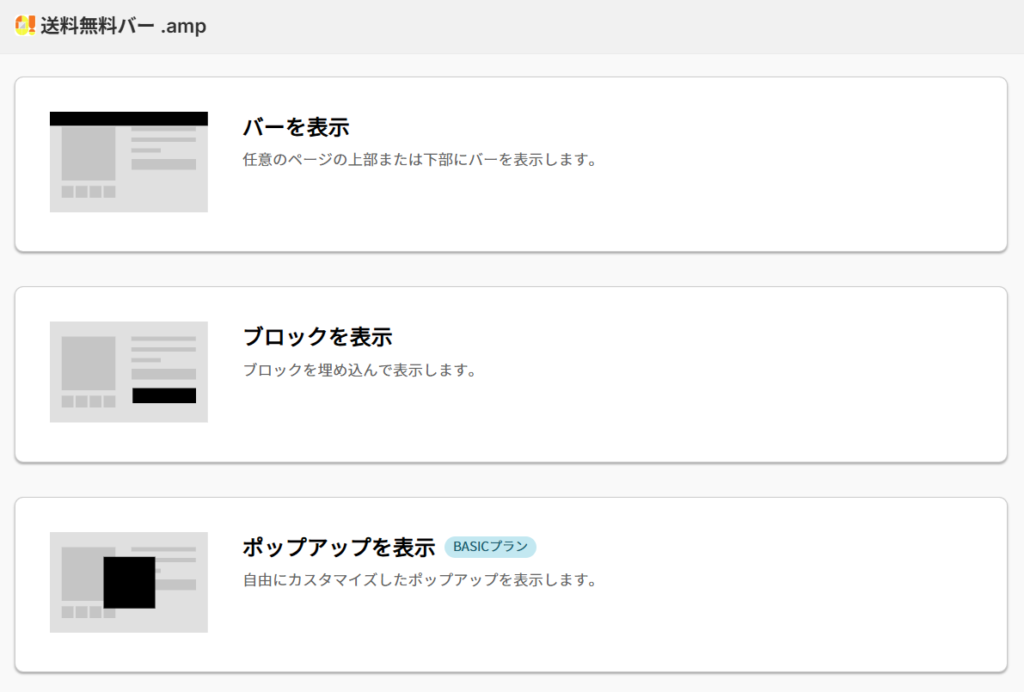Click the small gray thumbnail row in the bar preview
Image resolution: width=1024 pixels, height=692 pixels.
pos(89,191)
